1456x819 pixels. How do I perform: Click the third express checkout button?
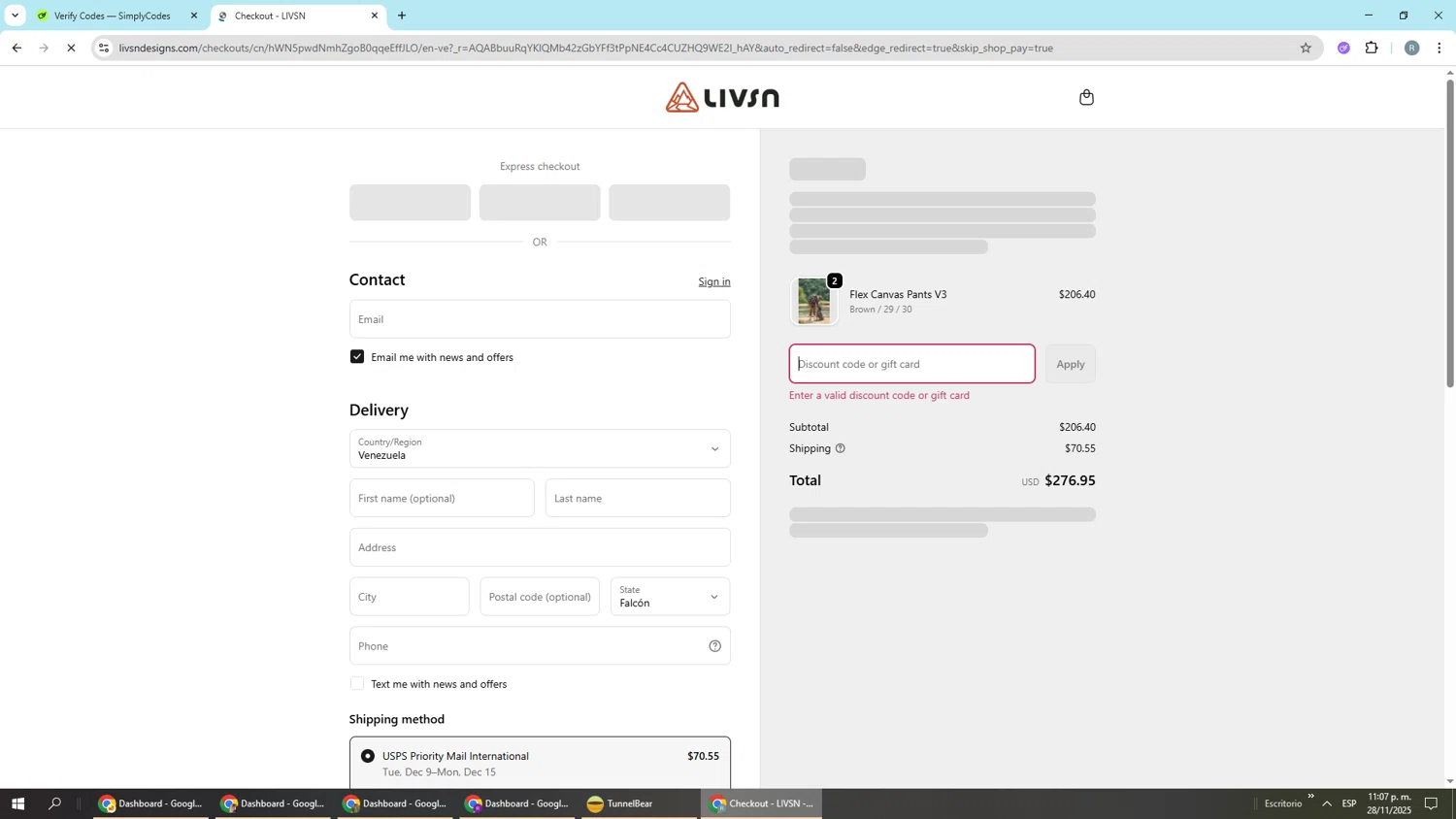[670, 203]
